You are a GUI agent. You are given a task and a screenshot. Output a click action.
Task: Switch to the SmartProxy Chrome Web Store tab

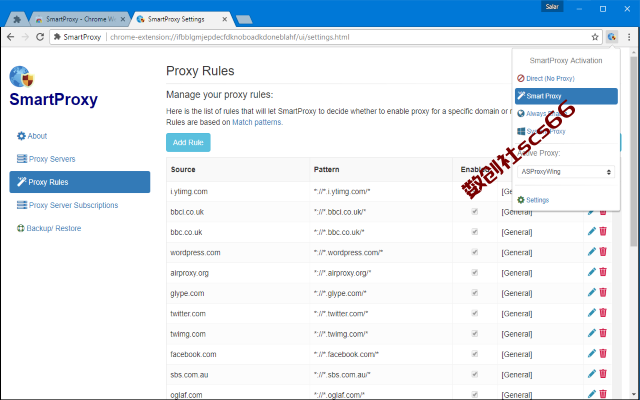click(78, 19)
